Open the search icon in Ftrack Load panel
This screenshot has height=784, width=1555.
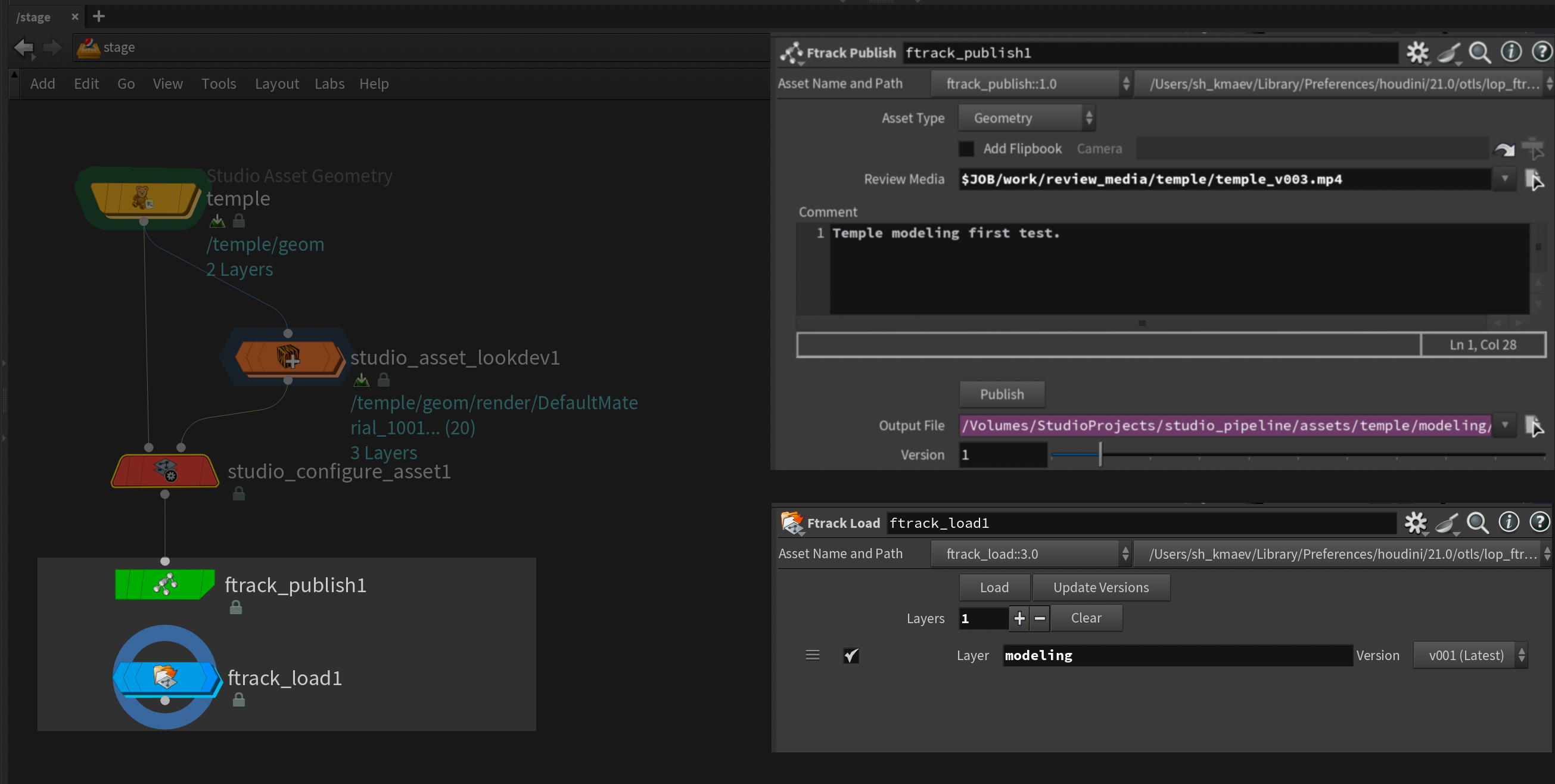coord(1478,522)
